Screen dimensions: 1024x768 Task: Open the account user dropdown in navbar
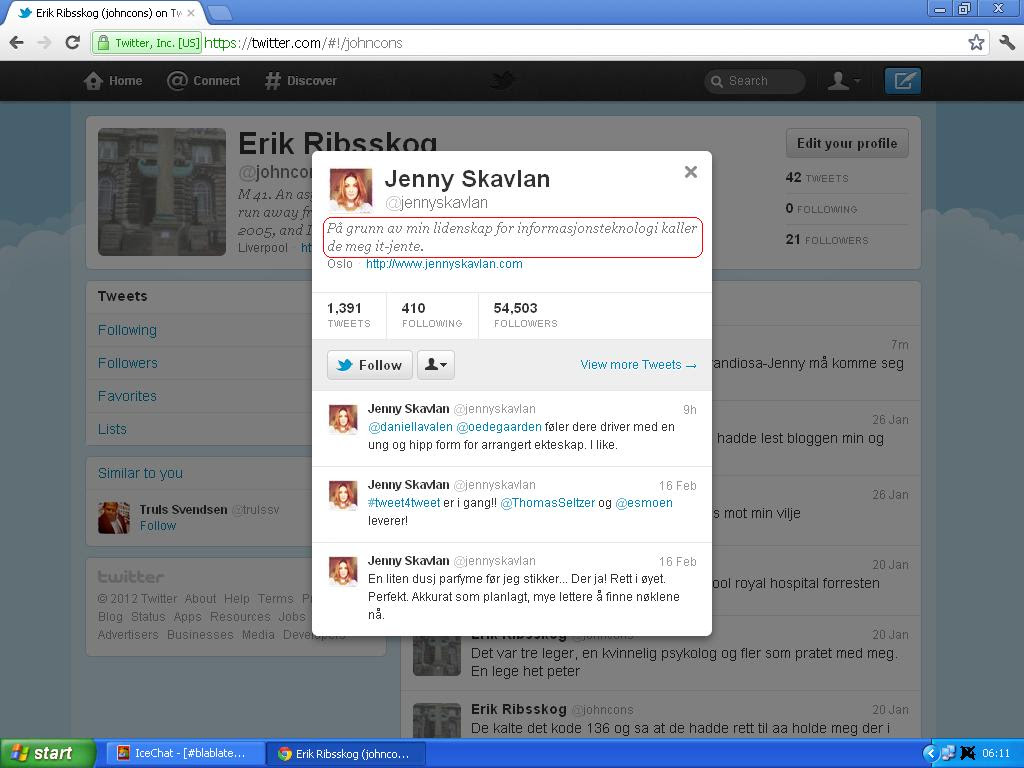[844, 81]
